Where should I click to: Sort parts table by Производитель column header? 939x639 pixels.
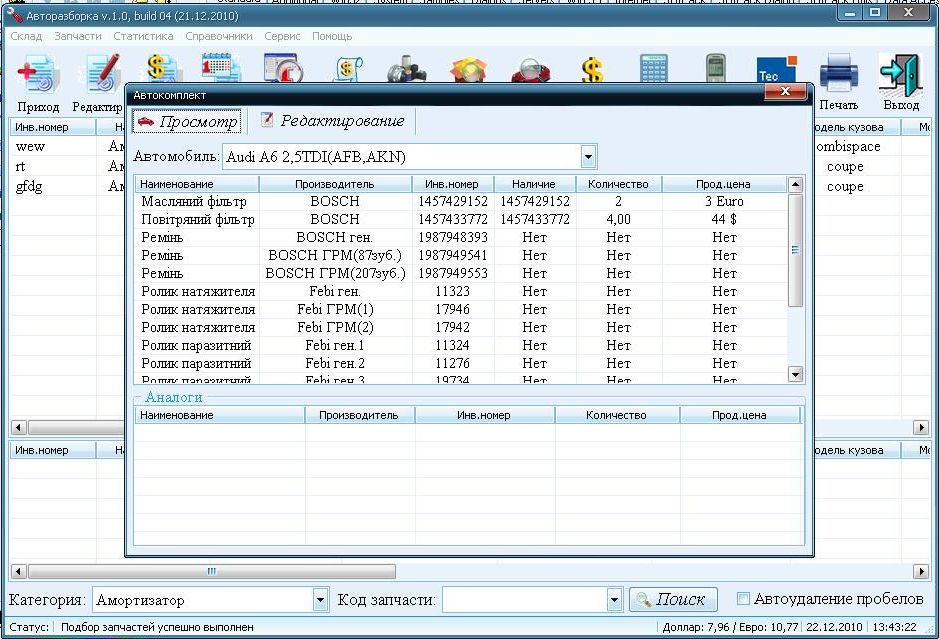pos(334,184)
